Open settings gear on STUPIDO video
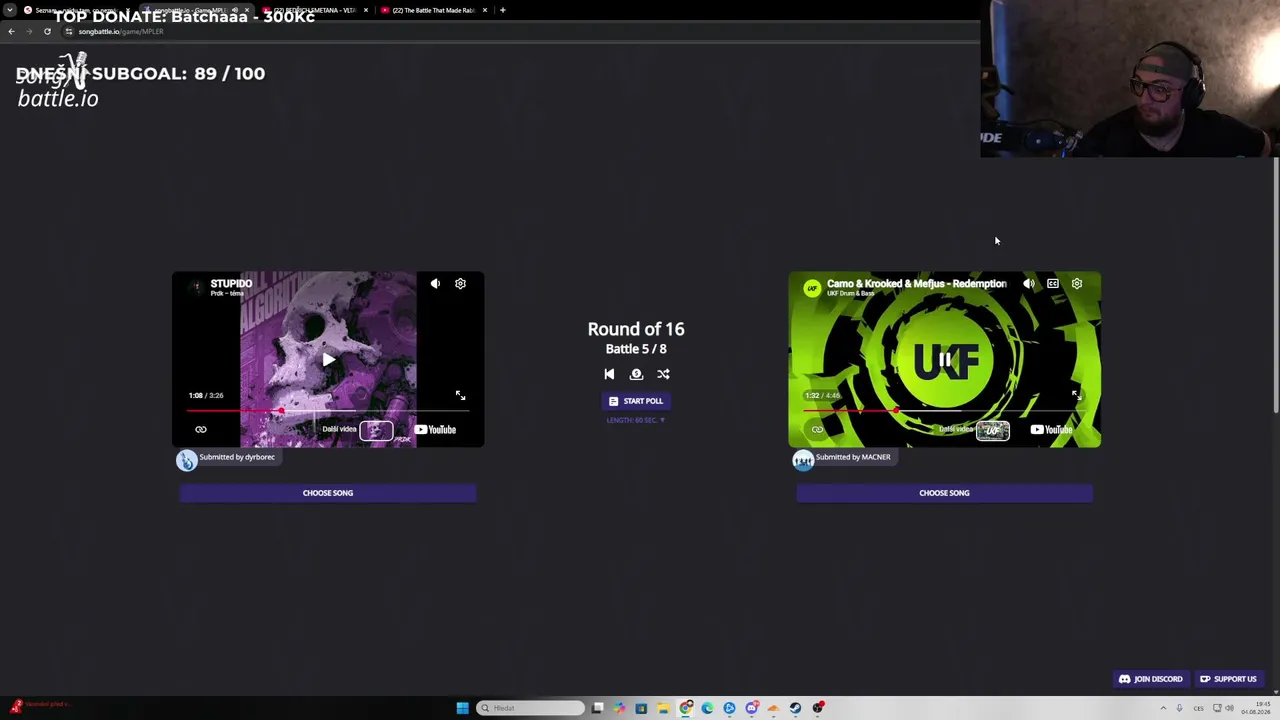This screenshot has height=720, width=1280. pyautogui.click(x=460, y=284)
